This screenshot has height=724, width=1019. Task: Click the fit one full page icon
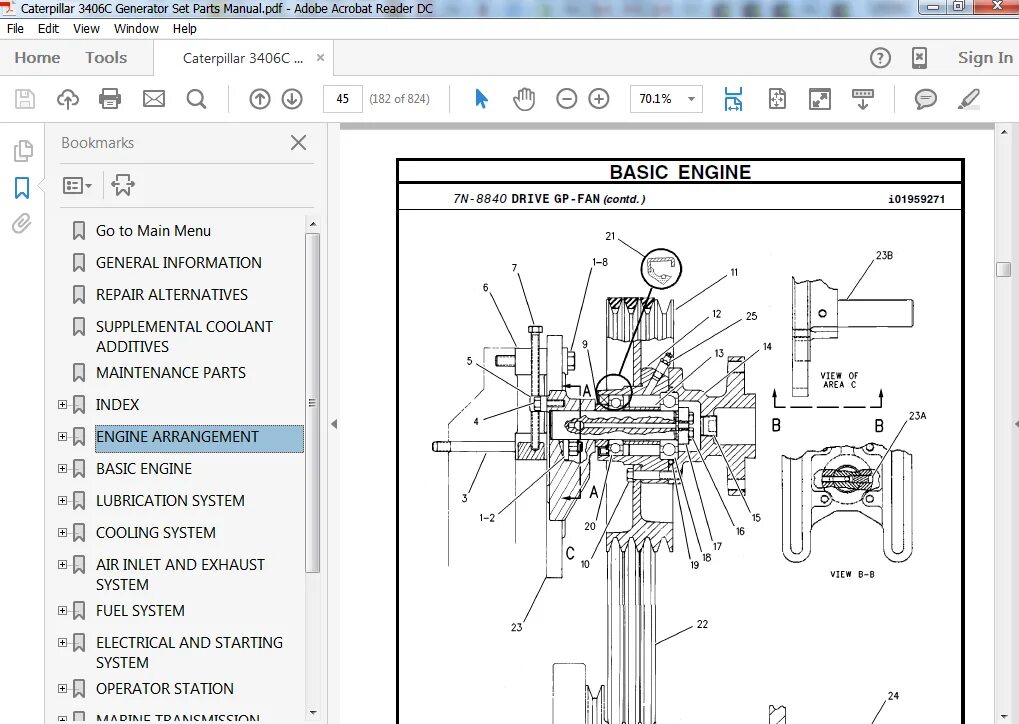pyautogui.click(x=777, y=99)
